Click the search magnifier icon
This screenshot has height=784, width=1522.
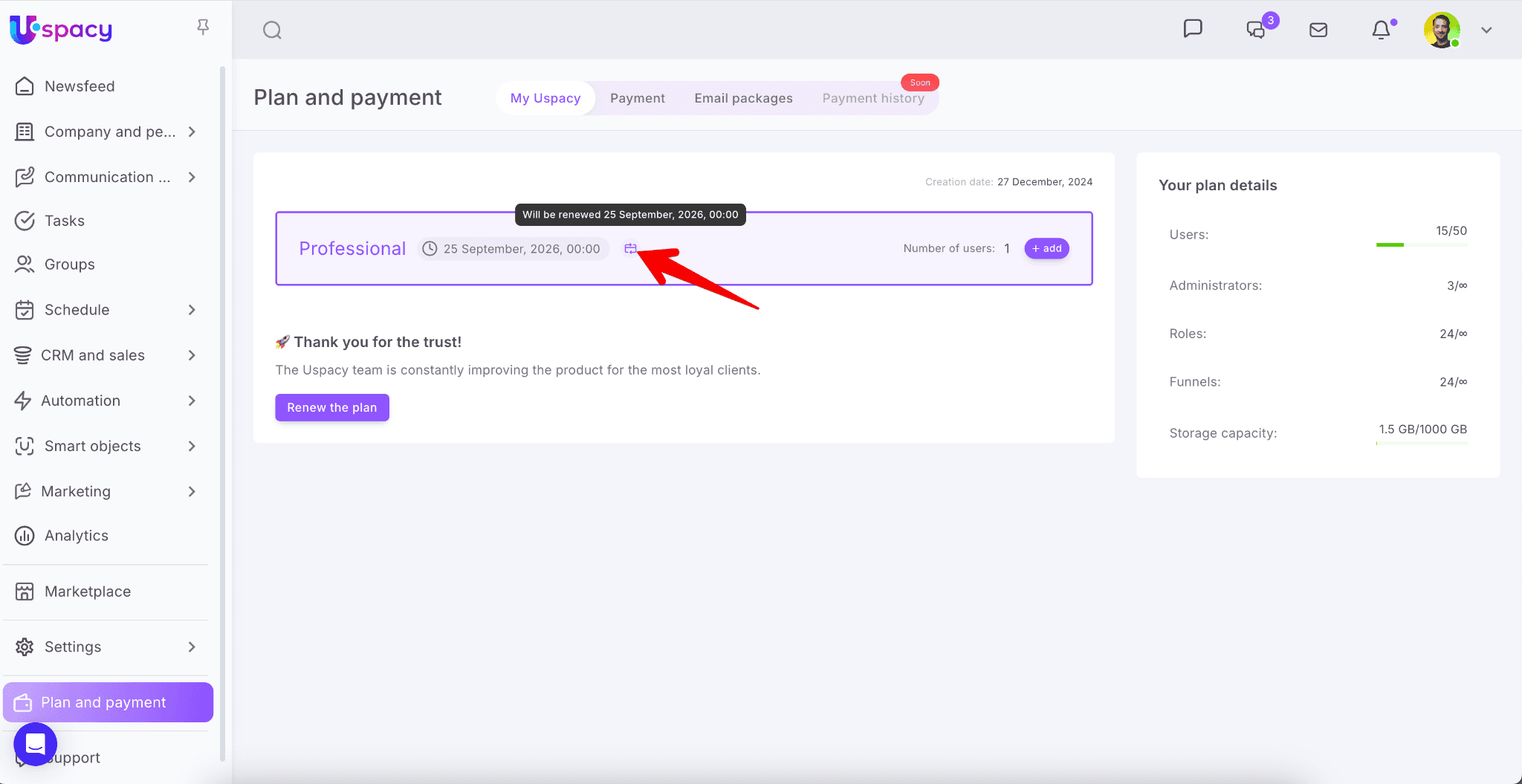click(272, 30)
